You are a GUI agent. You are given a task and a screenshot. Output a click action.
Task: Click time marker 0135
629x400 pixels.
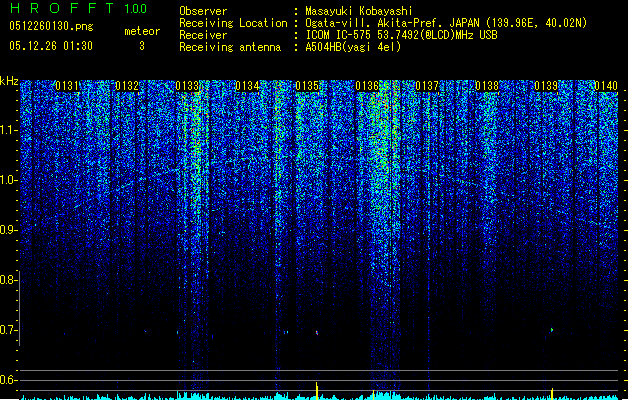pyautogui.click(x=307, y=86)
